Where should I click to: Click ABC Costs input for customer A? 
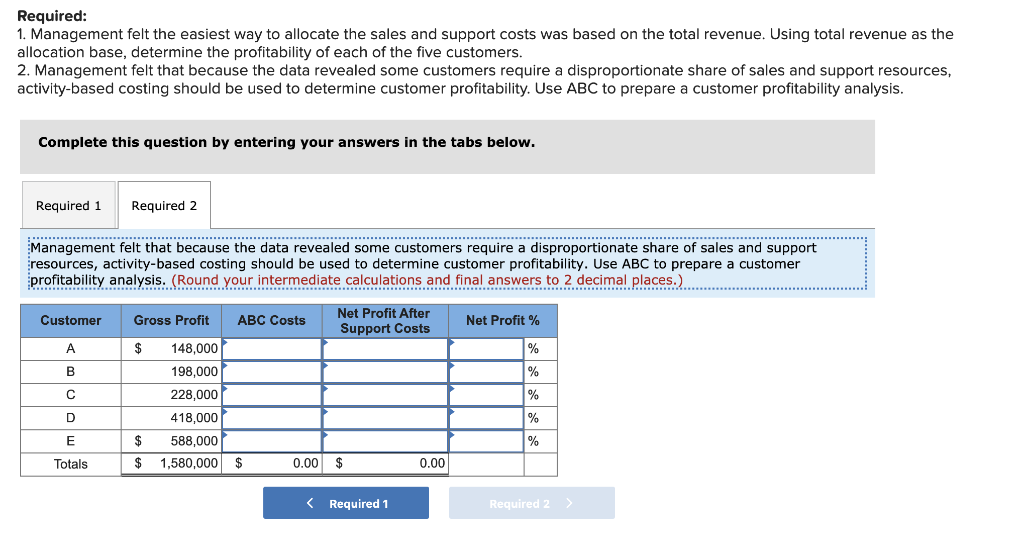tap(272, 349)
